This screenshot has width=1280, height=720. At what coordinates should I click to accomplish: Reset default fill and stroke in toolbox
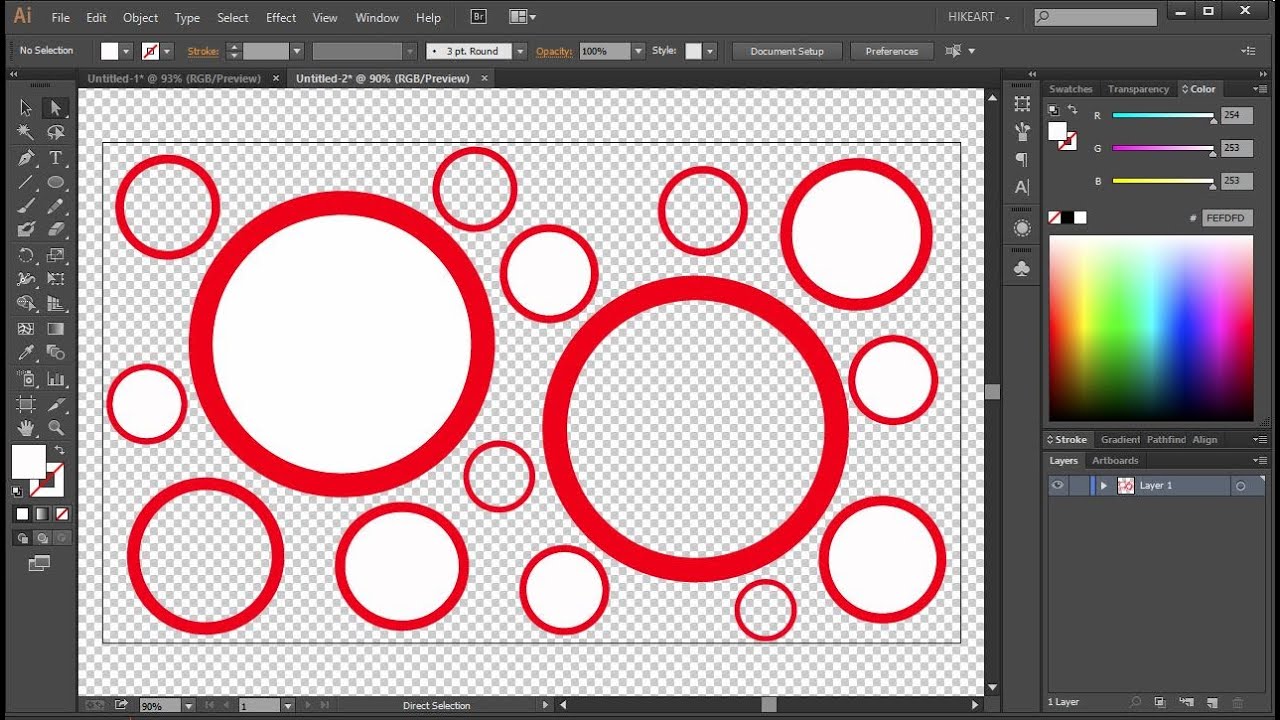pos(17,491)
